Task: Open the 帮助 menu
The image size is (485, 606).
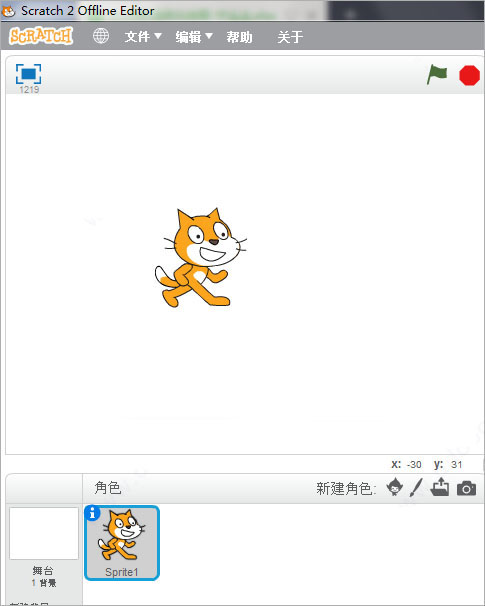Action: [239, 37]
